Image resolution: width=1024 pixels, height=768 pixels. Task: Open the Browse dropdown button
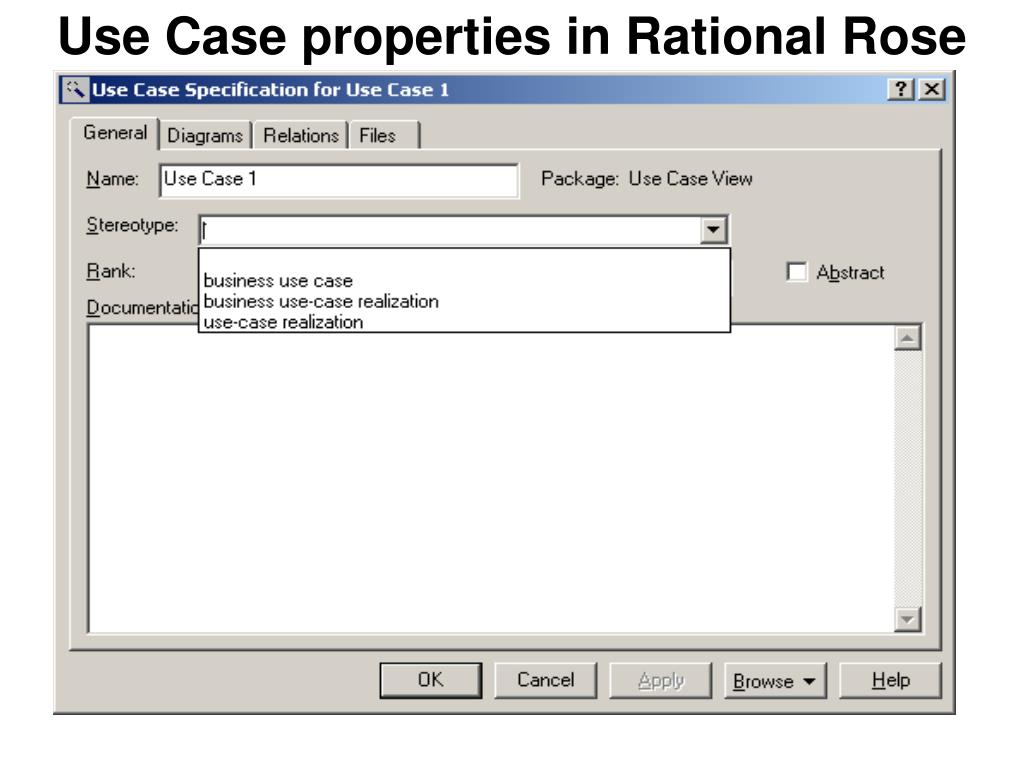pyautogui.click(x=775, y=680)
